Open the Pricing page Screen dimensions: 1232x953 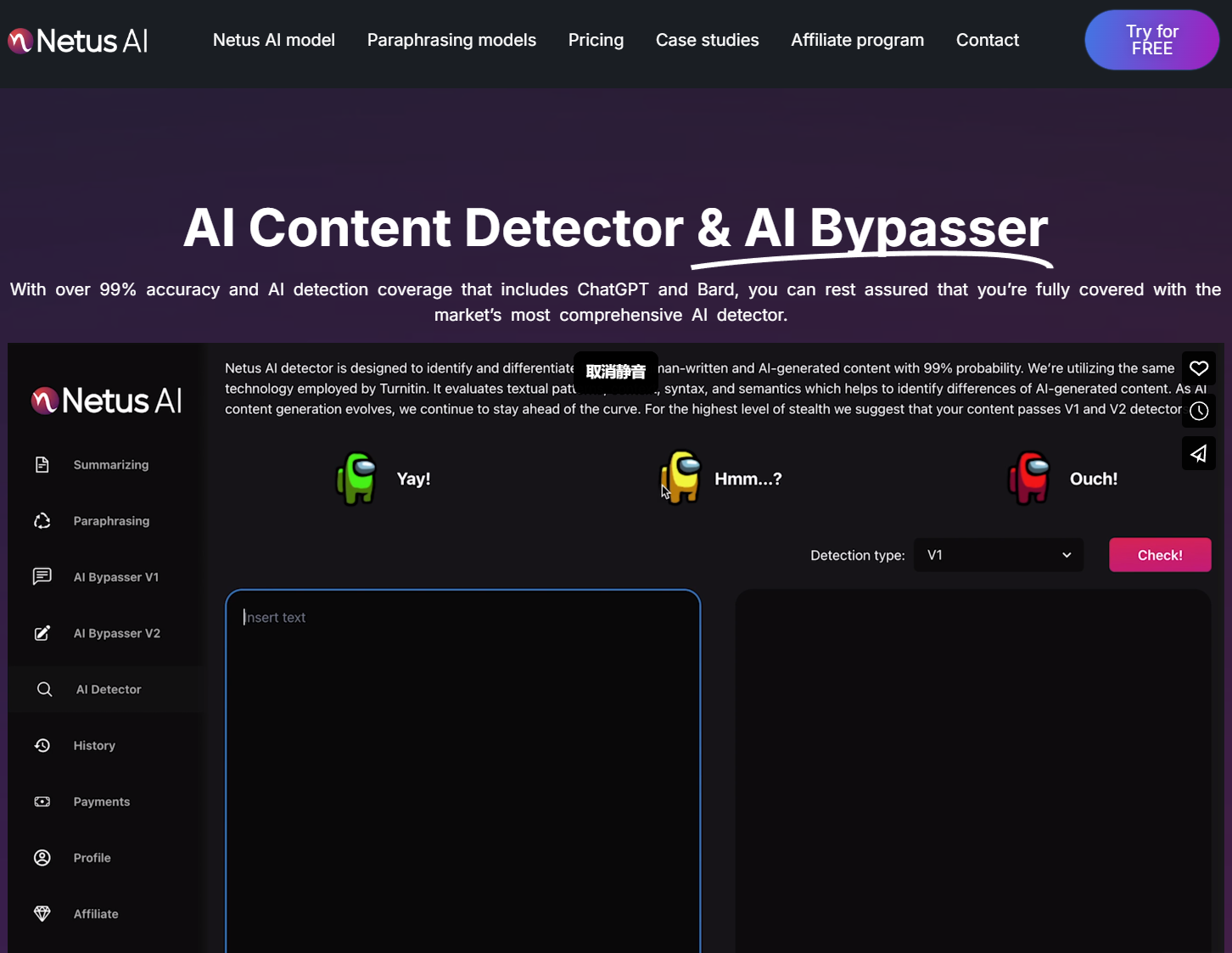tap(596, 40)
